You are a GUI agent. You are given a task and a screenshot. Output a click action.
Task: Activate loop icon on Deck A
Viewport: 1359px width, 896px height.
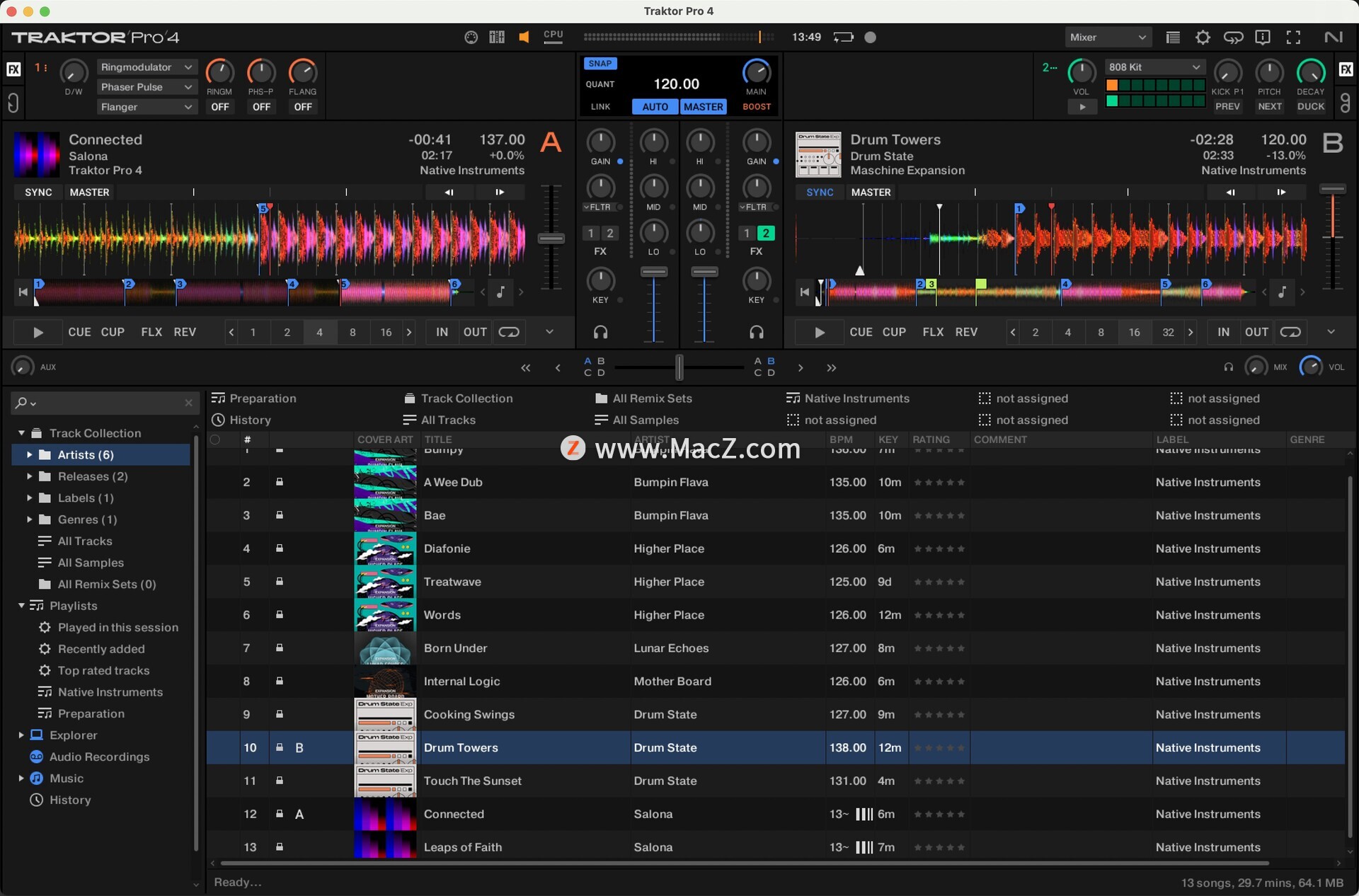tap(509, 332)
